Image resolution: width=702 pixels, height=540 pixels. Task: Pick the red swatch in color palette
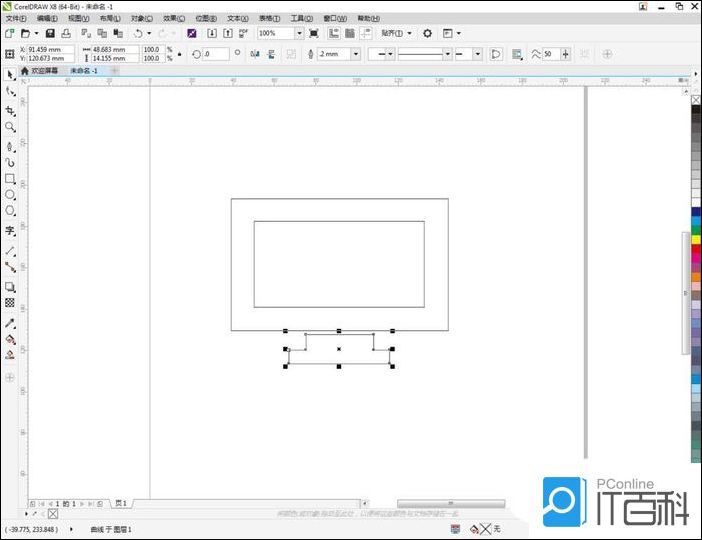(x=696, y=248)
